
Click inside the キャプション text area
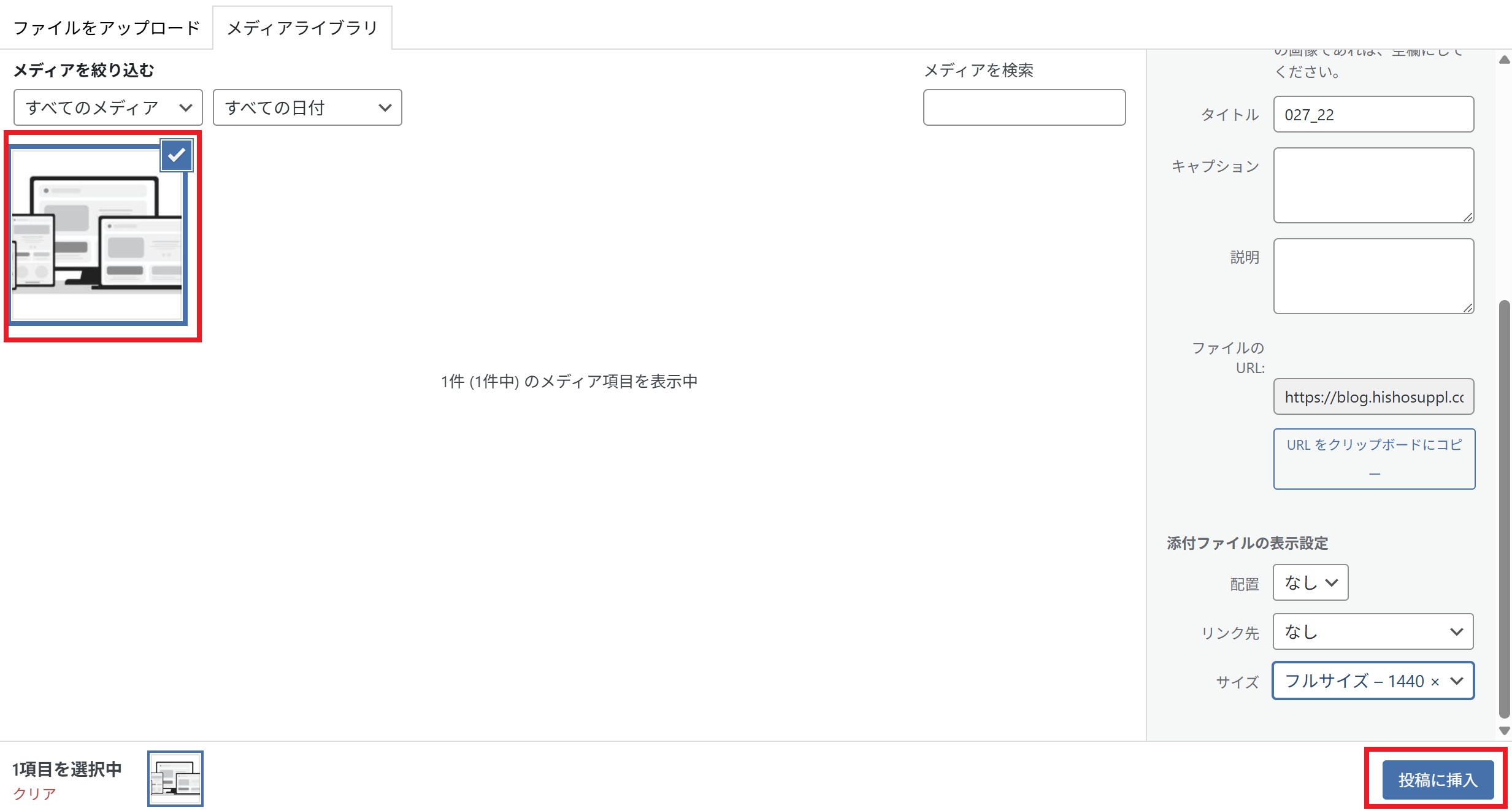coord(1373,185)
